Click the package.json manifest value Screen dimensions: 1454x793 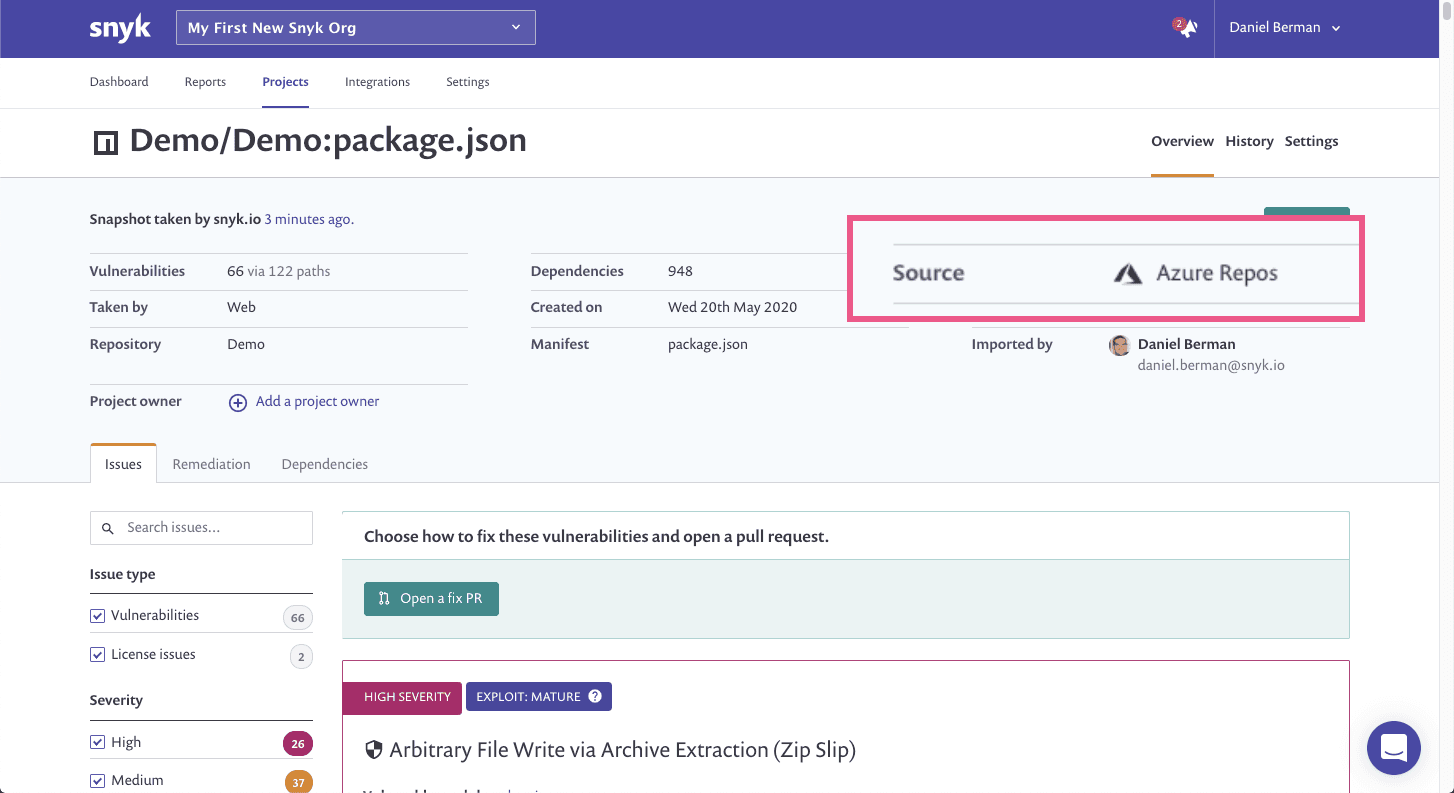[708, 344]
